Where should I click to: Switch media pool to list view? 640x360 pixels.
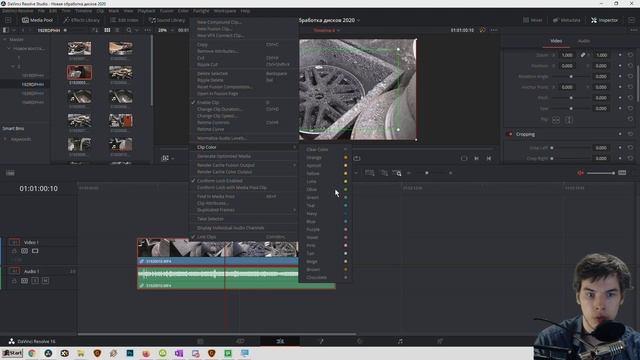tap(117, 30)
